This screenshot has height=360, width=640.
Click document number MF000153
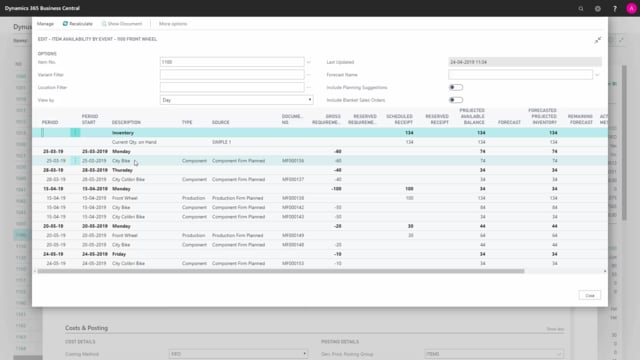click(x=293, y=264)
